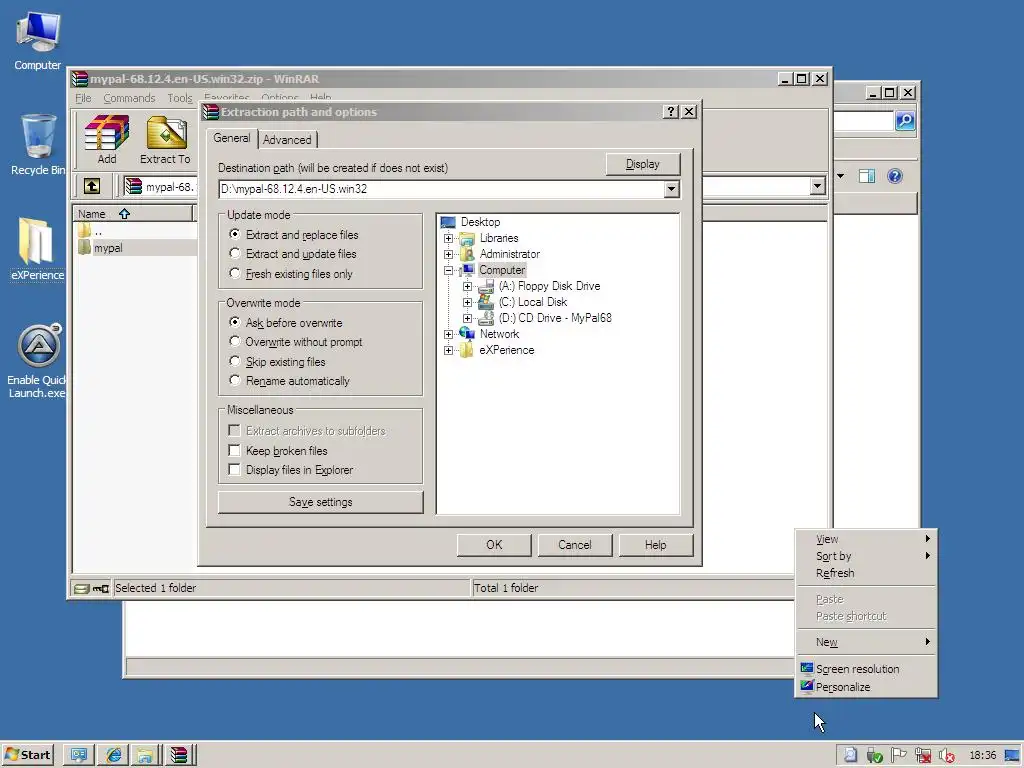1024x768 pixels.
Task: Click the network tray icon
Action: (x=923, y=756)
